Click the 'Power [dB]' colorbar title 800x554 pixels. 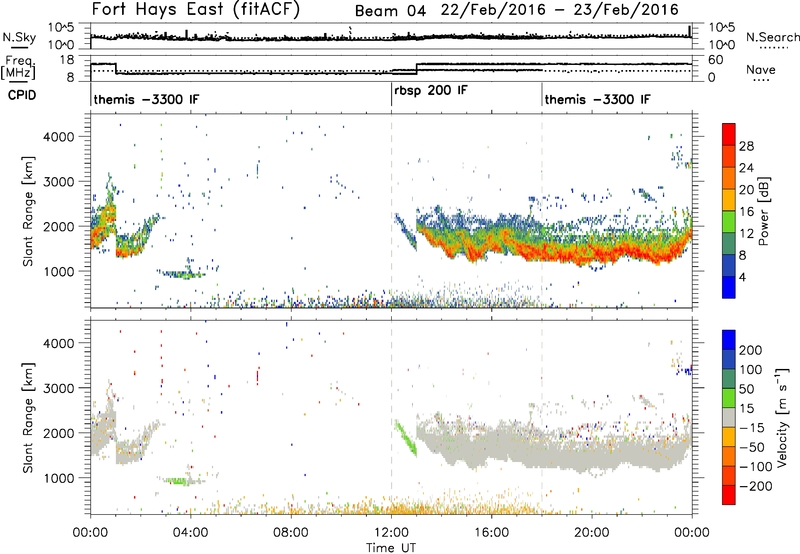[764, 211]
